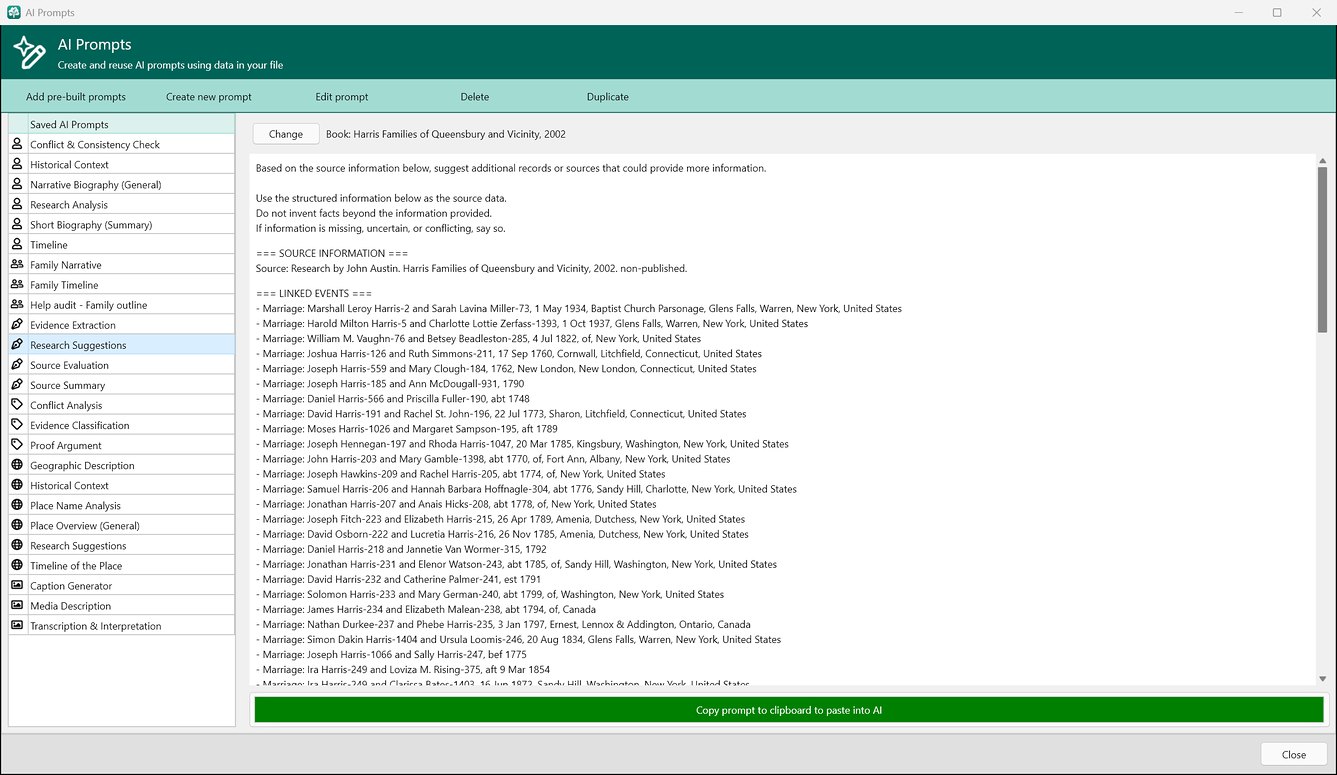Click the Change source button

tap(286, 134)
